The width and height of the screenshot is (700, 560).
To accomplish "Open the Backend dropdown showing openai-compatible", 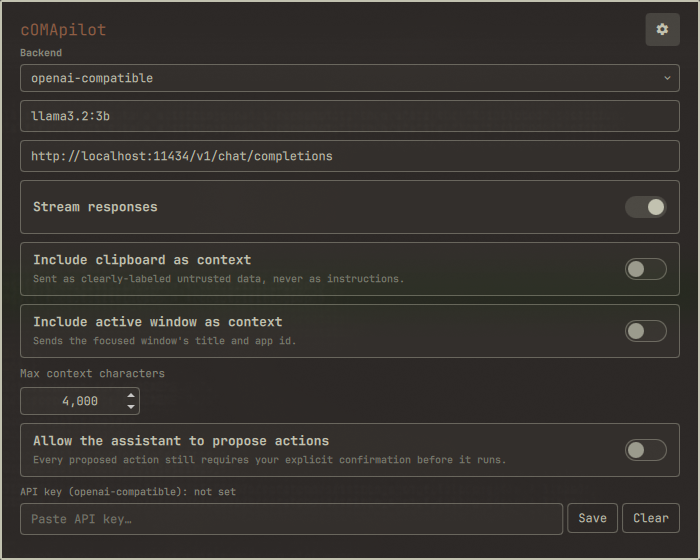I will (x=350, y=78).
